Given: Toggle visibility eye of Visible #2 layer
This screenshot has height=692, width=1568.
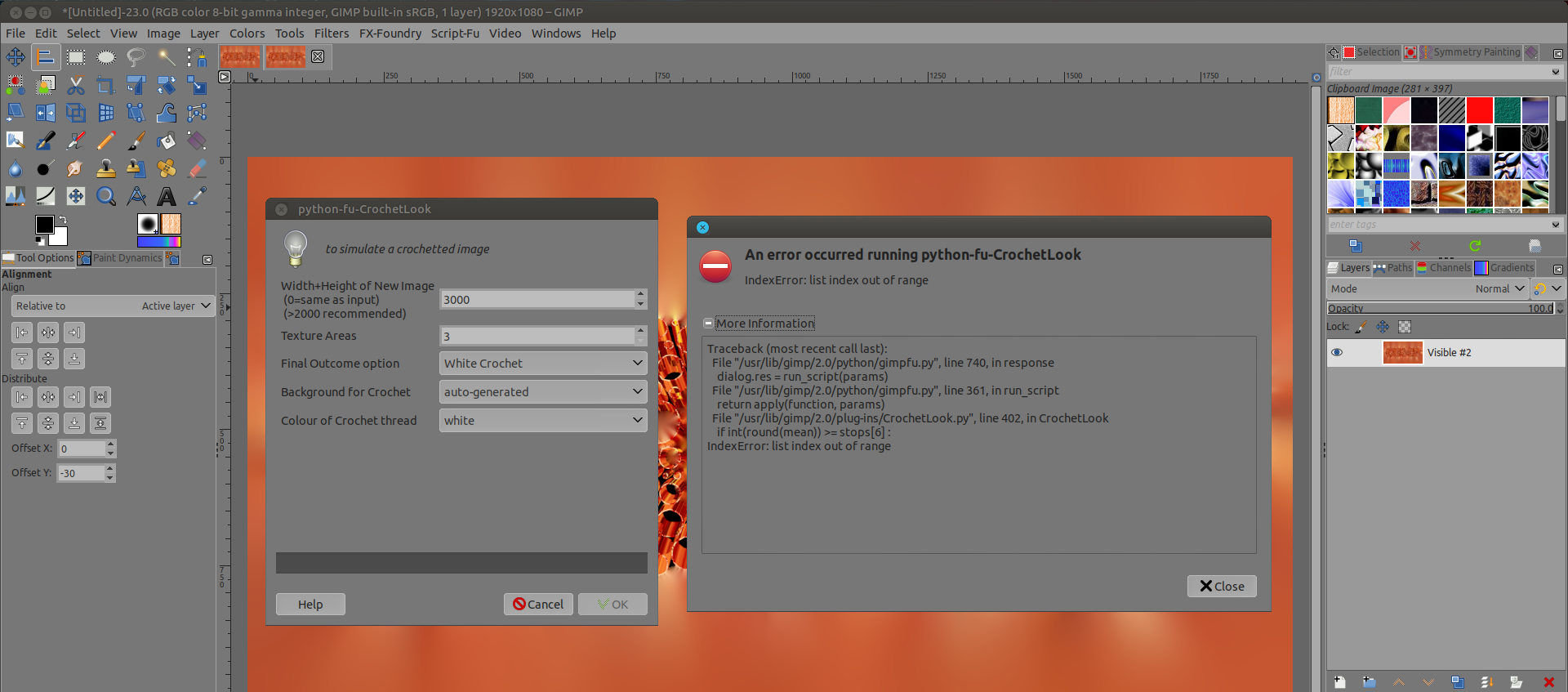Looking at the screenshot, I should pyautogui.click(x=1337, y=353).
